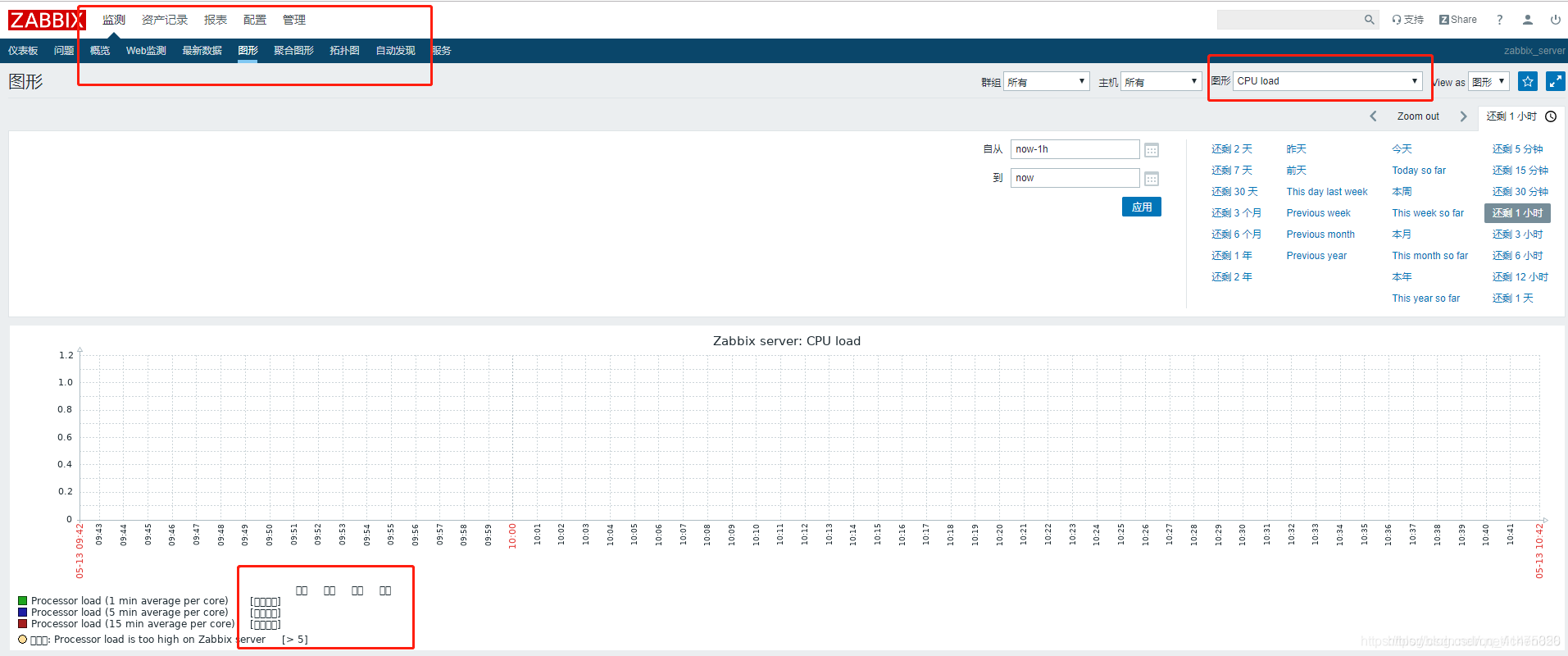Viewport: 1568px width, 656px height.
Task: Select Today so far range
Action: (1419, 171)
